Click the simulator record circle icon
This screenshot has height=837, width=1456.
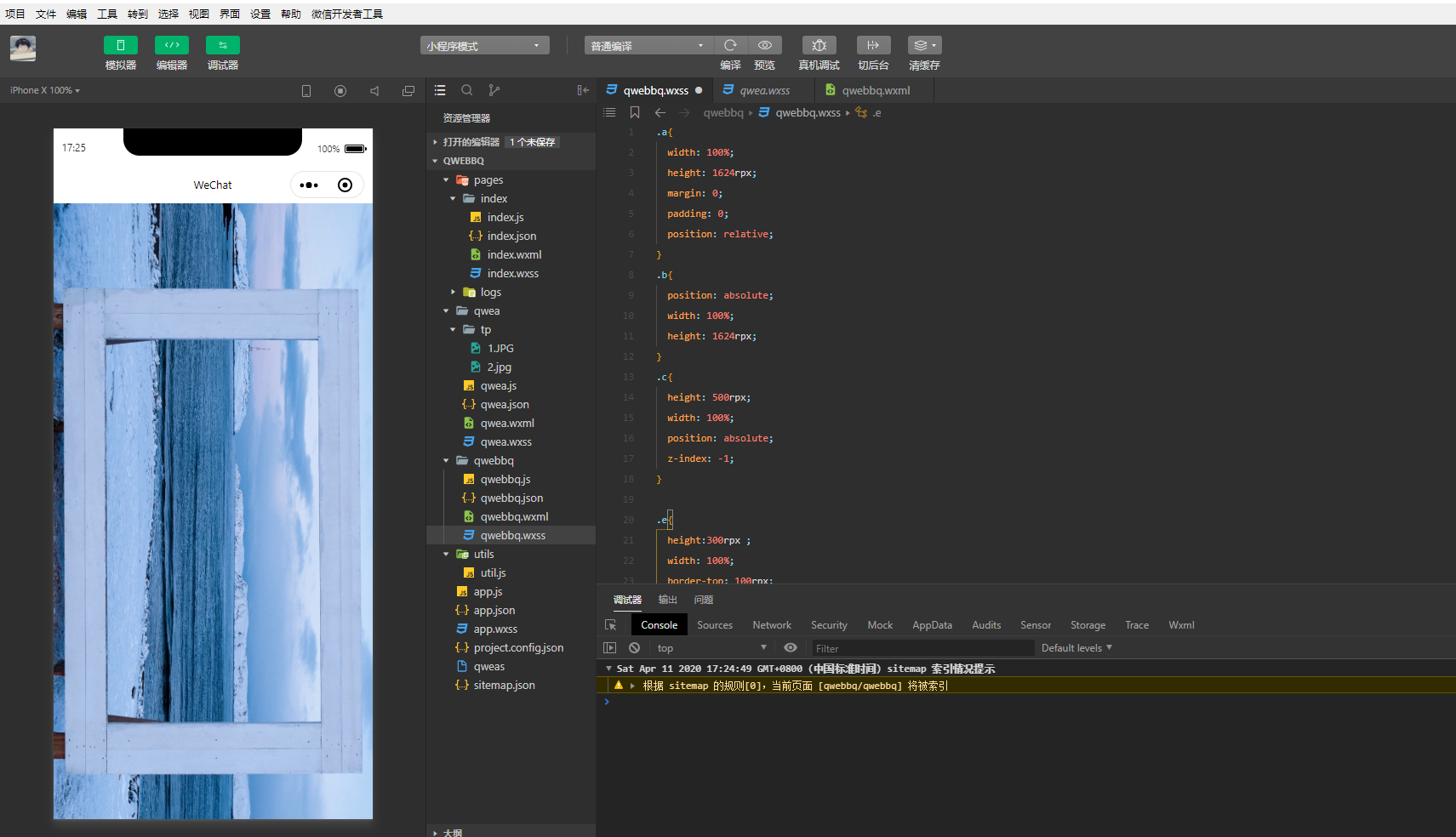click(340, 91)
